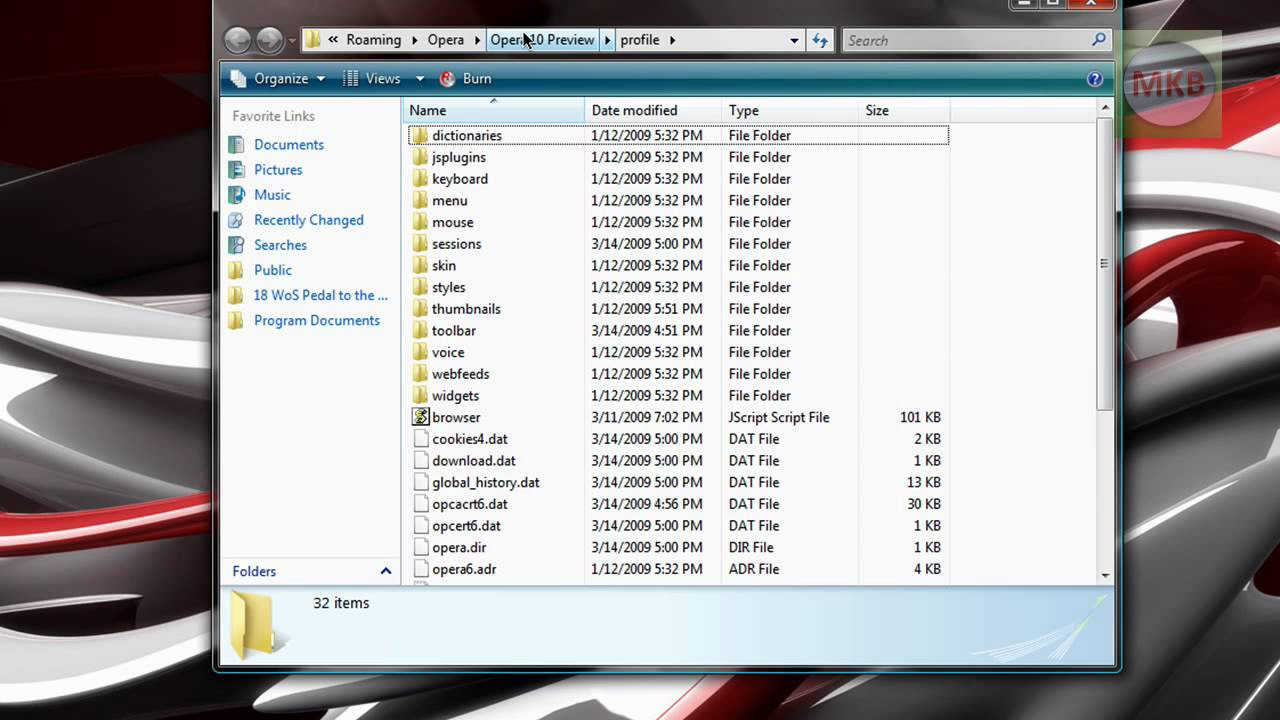Click the keyboard folder icon

click(x=420, y=179)
